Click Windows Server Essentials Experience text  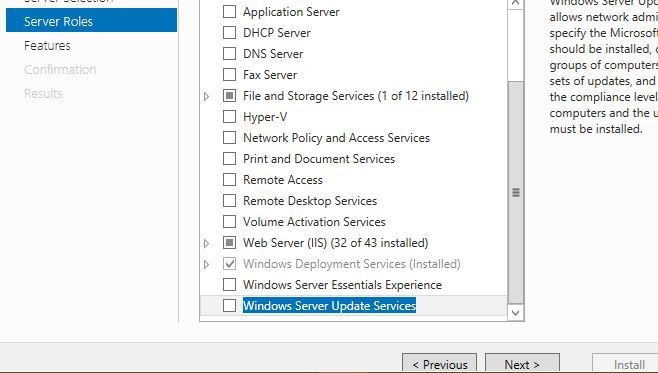pos(342,284)
